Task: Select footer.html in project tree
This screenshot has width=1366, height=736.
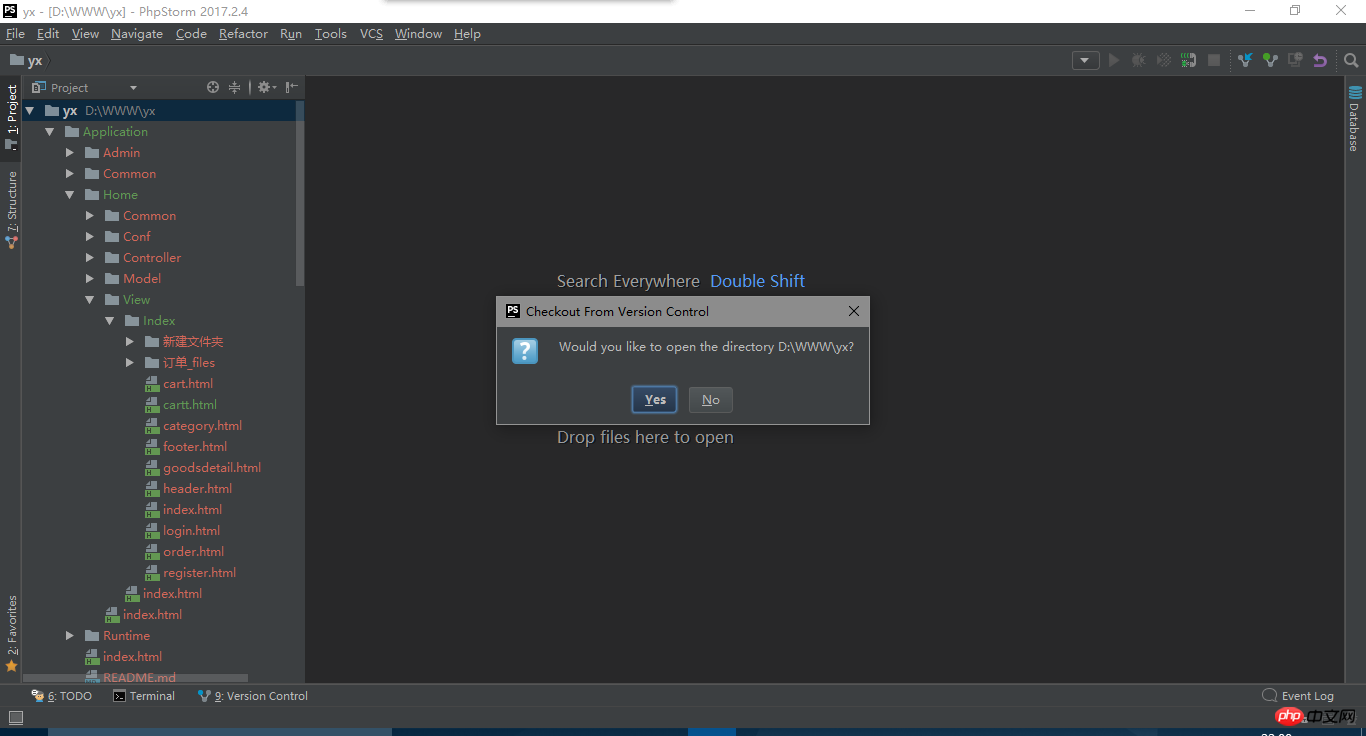Action: pyautogui.click(x=195, y=447)
